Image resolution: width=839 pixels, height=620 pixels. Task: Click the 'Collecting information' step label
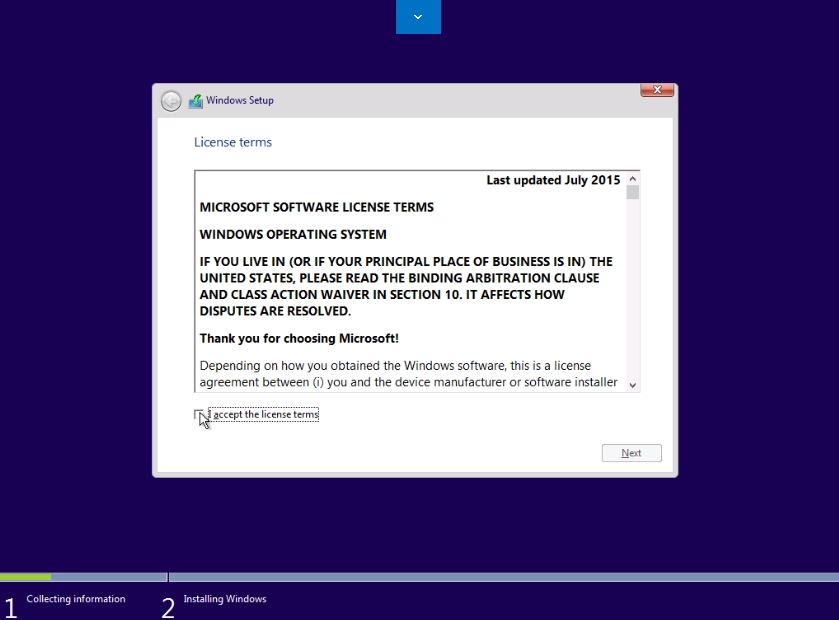[76, 599]
